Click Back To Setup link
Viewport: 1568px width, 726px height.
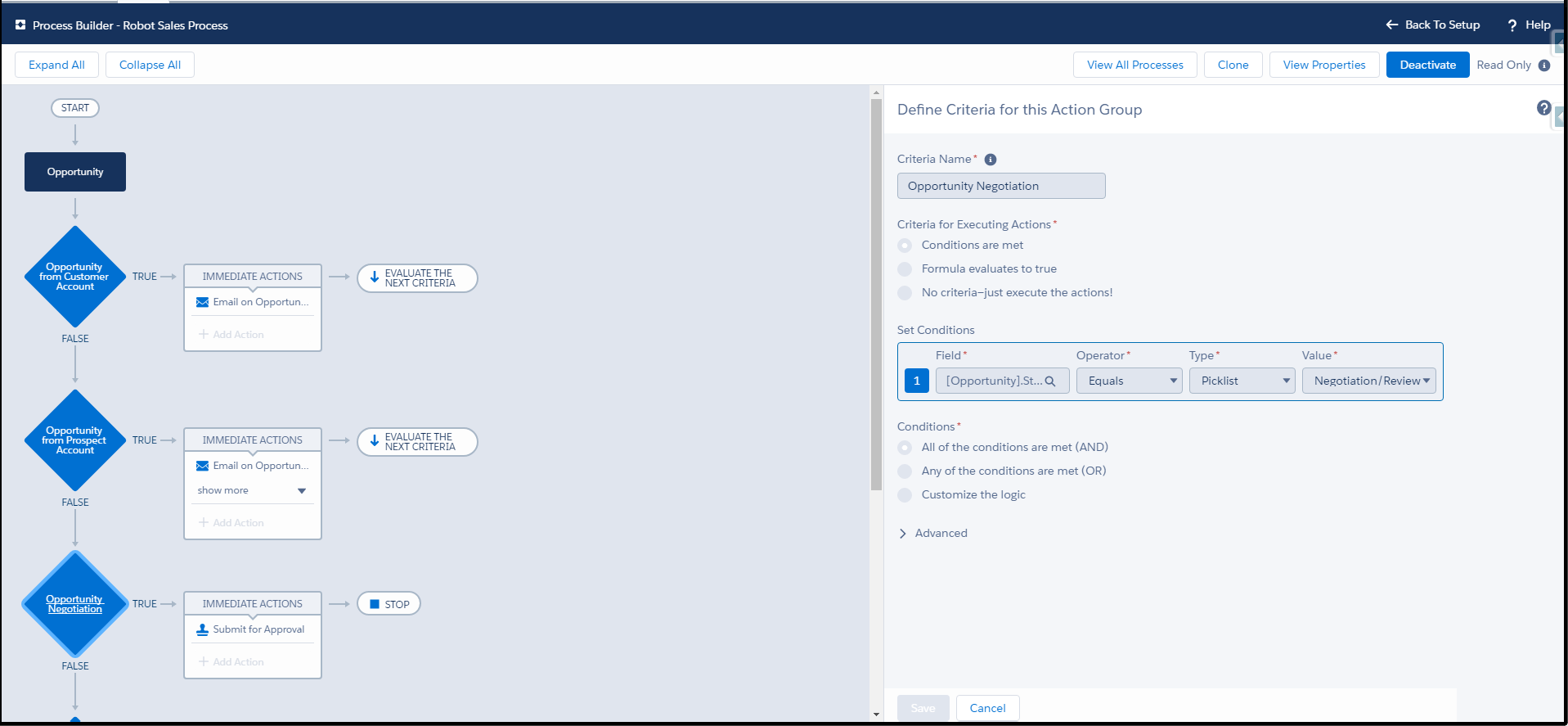click(1442, 25)
